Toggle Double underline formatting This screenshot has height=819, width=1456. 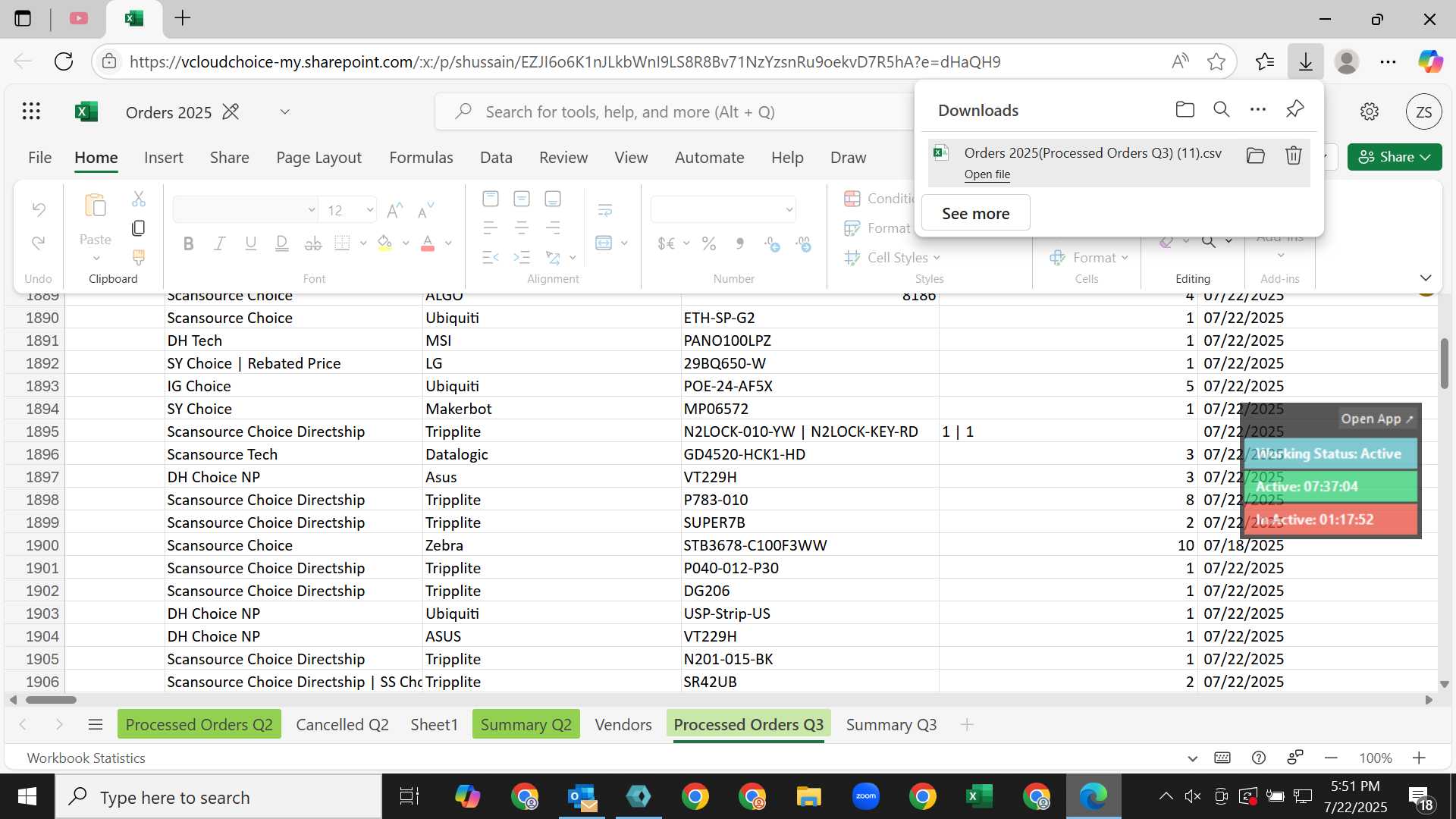click(x=282, y=243)
